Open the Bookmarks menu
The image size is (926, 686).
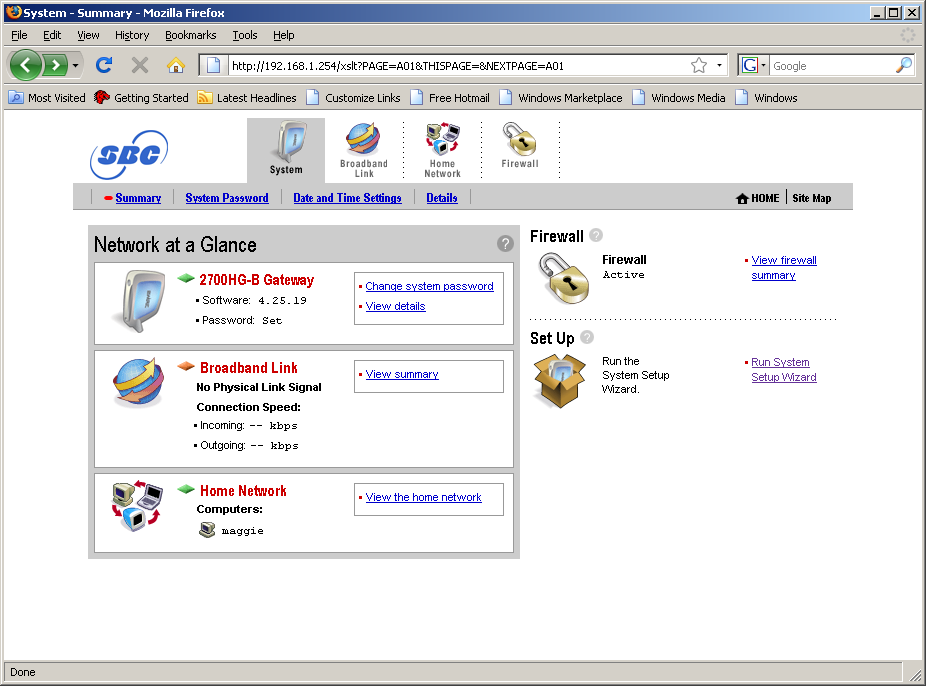tap(190, 35)
